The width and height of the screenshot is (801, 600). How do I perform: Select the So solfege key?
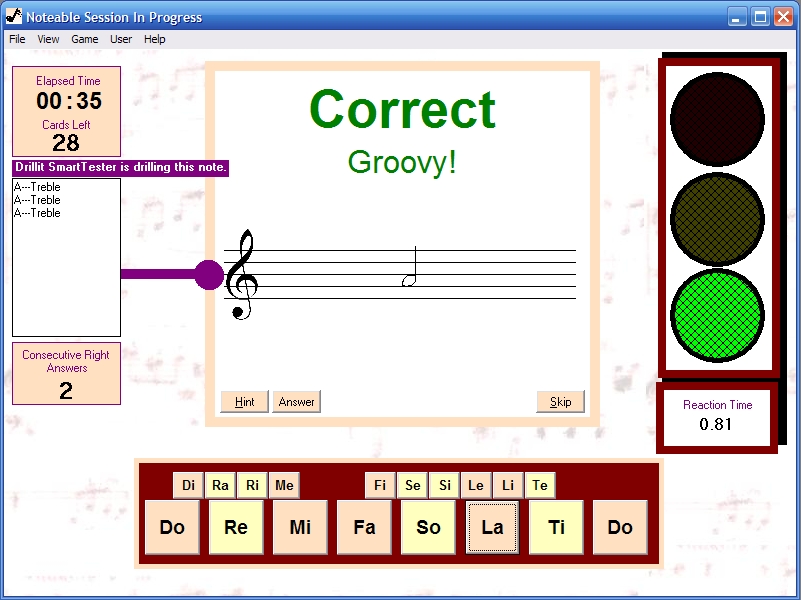pyautogui.click(x=428, y=527)
